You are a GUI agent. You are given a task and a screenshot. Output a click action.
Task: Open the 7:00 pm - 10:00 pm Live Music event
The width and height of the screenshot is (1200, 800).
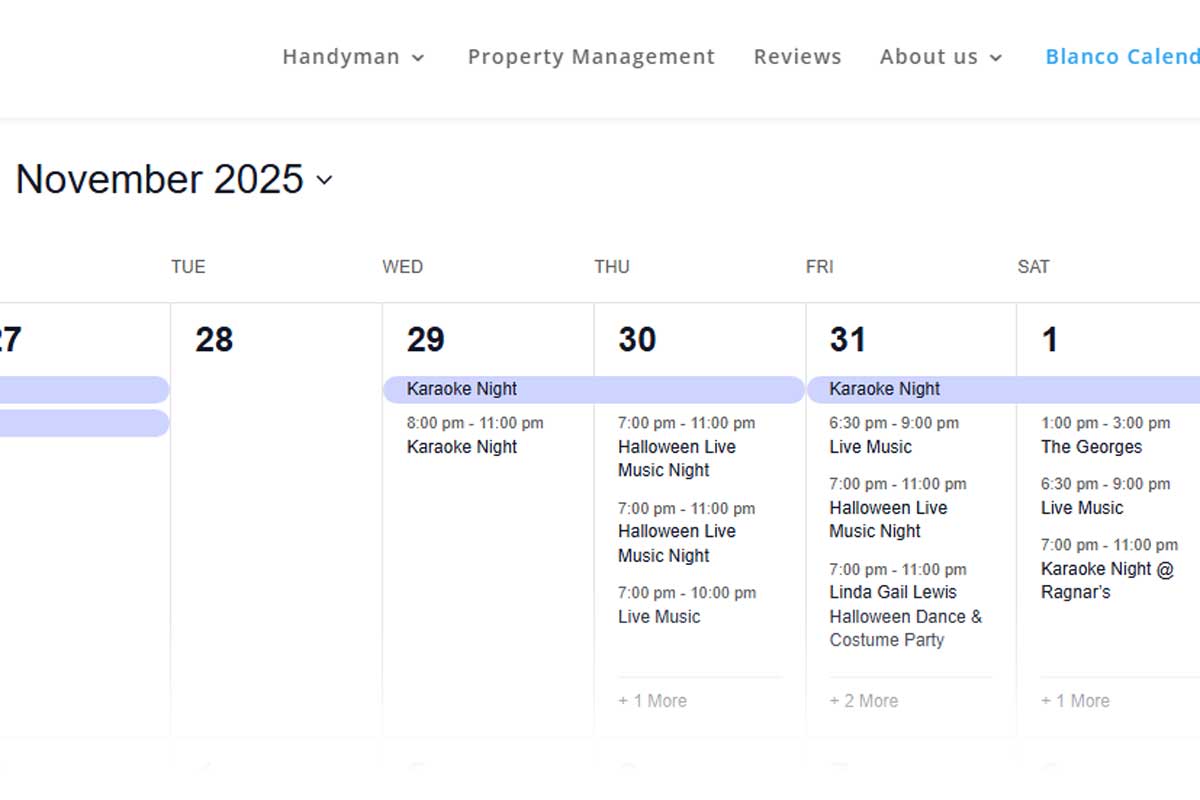click(x=659, y=617)
